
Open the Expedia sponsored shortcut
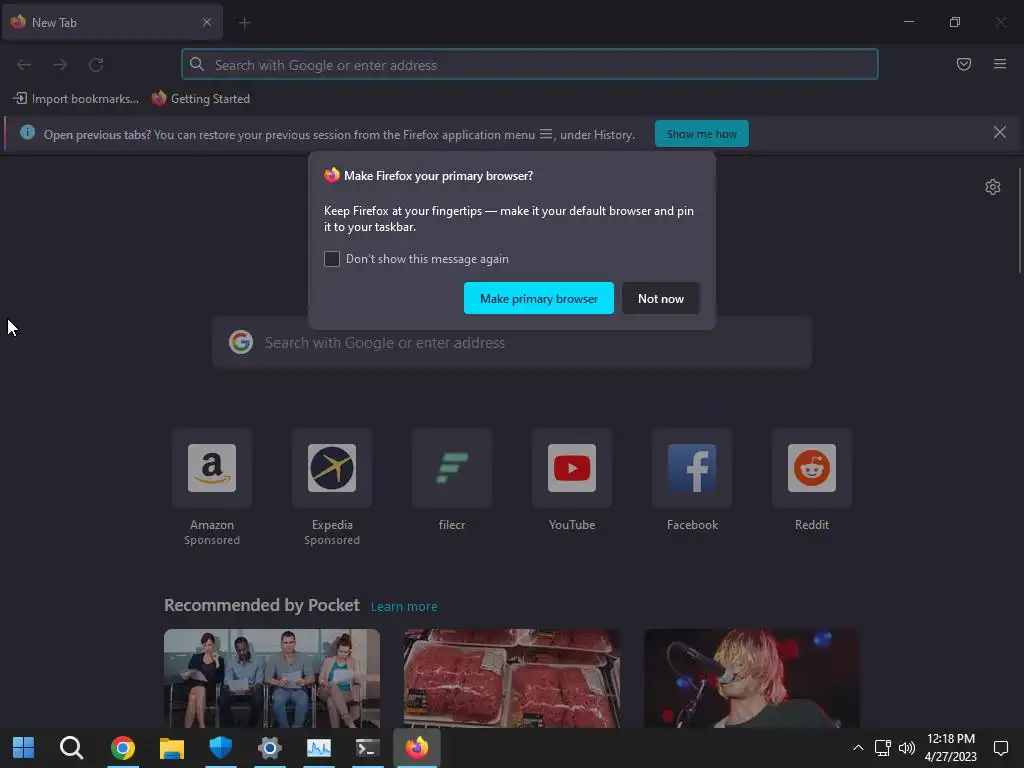coord(332,468)
